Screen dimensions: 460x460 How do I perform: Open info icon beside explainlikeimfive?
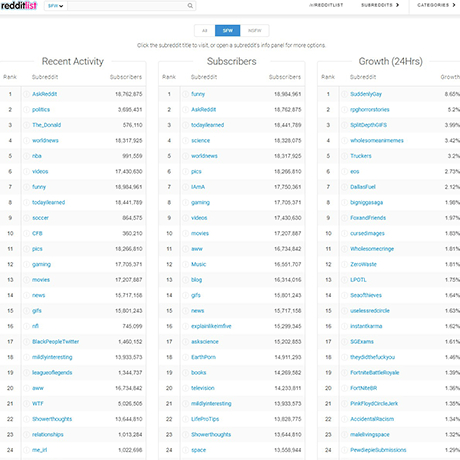point(185,326)
